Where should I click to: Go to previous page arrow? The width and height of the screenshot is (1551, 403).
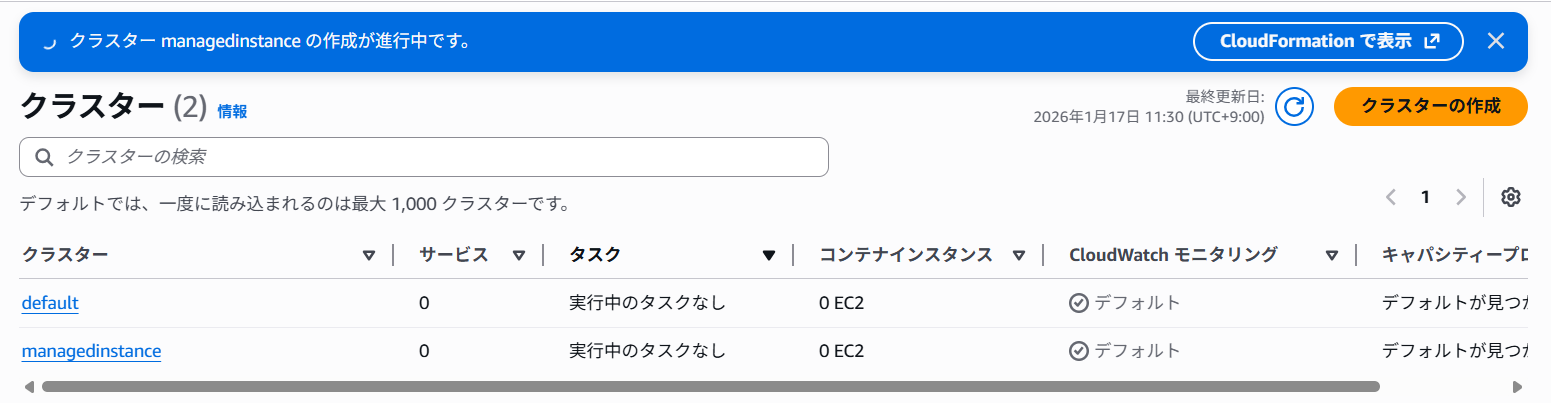pyautogui.click(x=1391, y=197)
